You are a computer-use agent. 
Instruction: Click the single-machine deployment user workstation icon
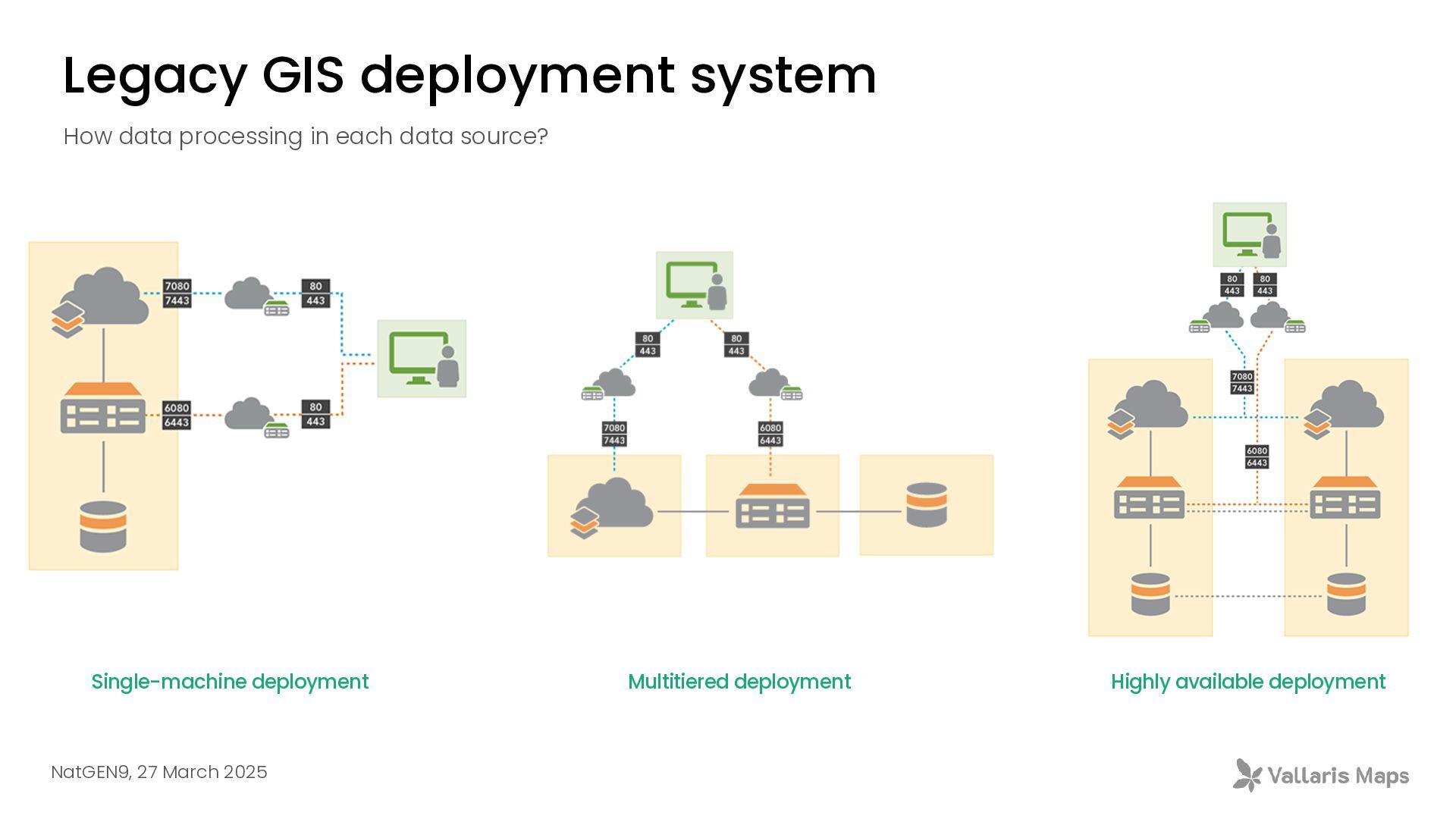(x=422, y=359)
